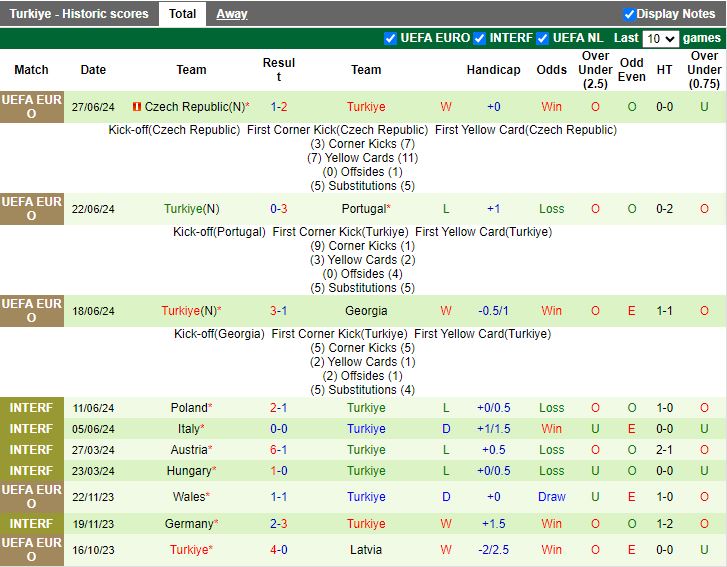Click the Date column header
The height and width of the screenshot is (567, 727).
93,70
